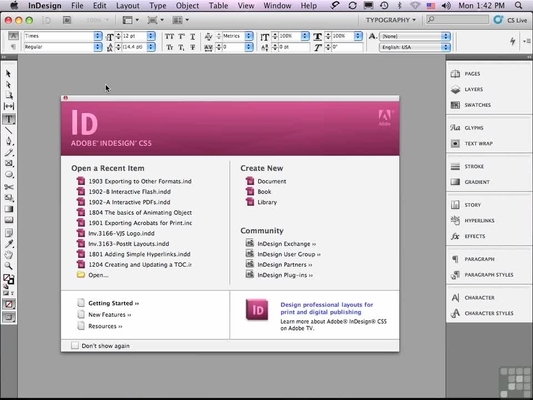Select the Eyedropper tool
The width and height of the screenshot is (533, 400).
pos(8,244)
